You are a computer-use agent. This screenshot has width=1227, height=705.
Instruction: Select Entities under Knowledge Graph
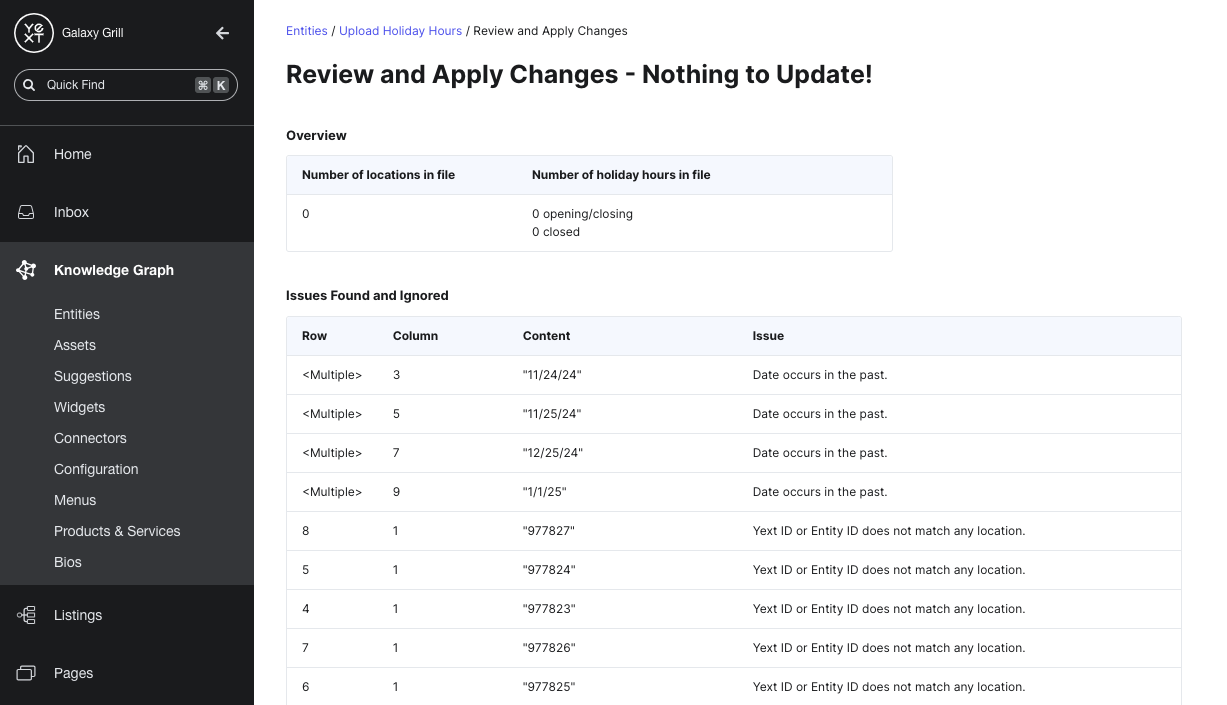[77, 314]
